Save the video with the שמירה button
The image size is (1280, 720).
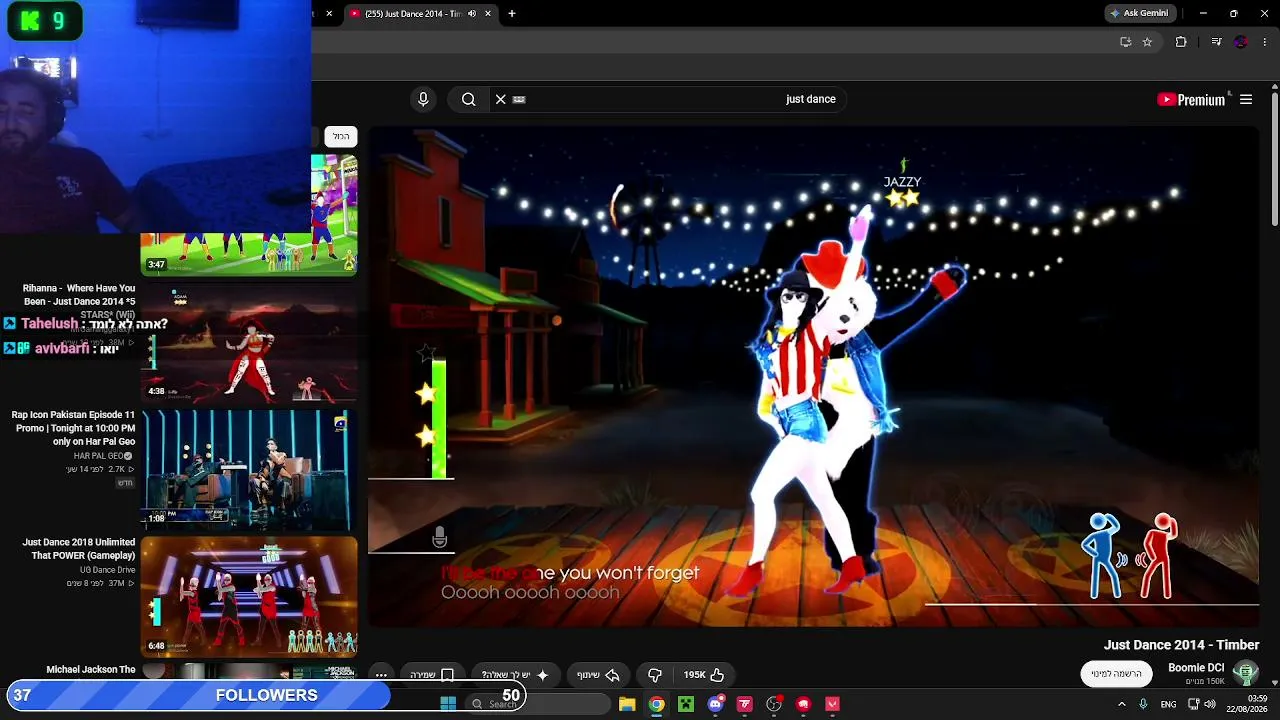(432, 675)
